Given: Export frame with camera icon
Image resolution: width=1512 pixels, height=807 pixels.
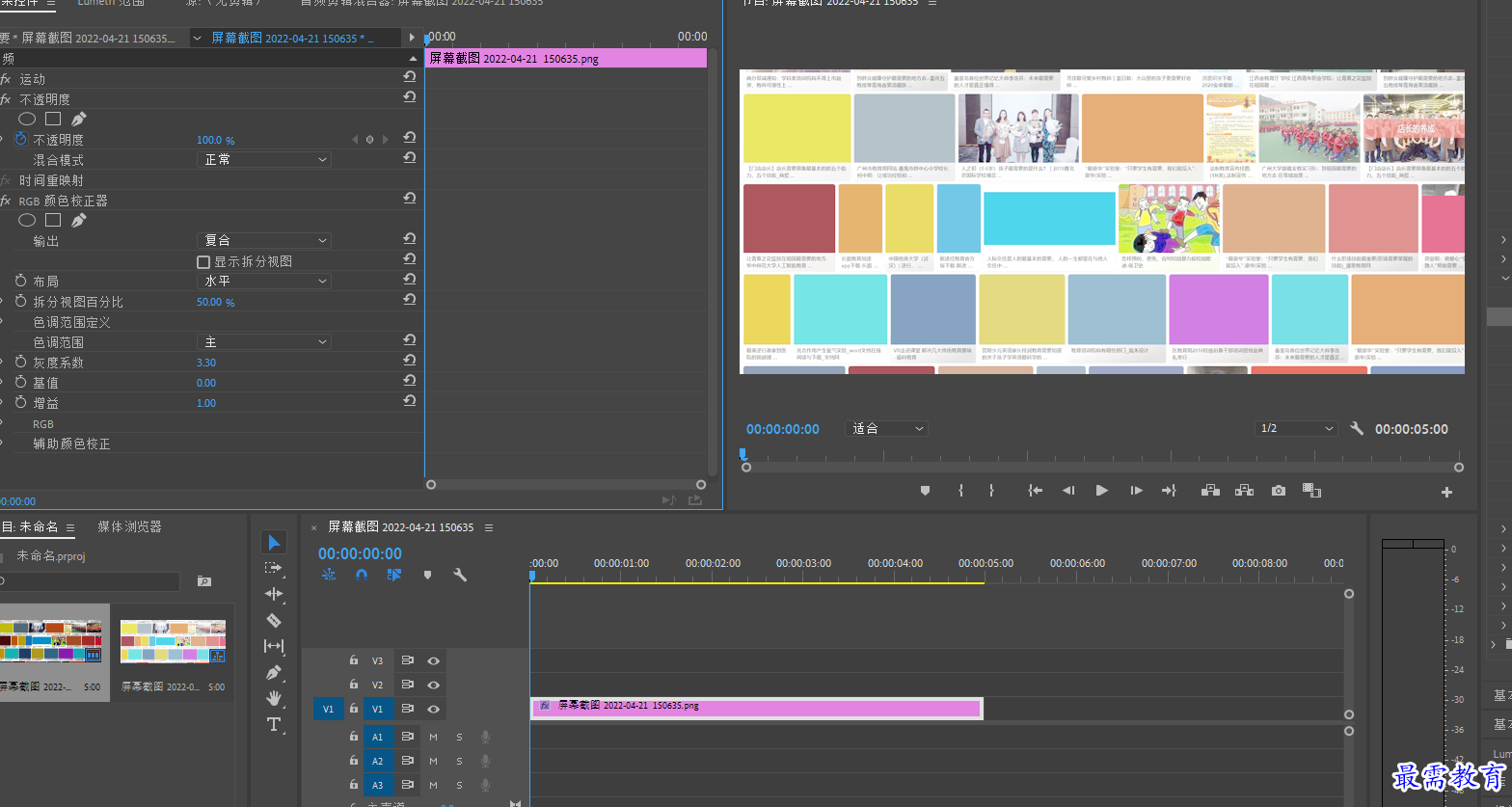Looking at the screenshot, I should (1278, 491).
